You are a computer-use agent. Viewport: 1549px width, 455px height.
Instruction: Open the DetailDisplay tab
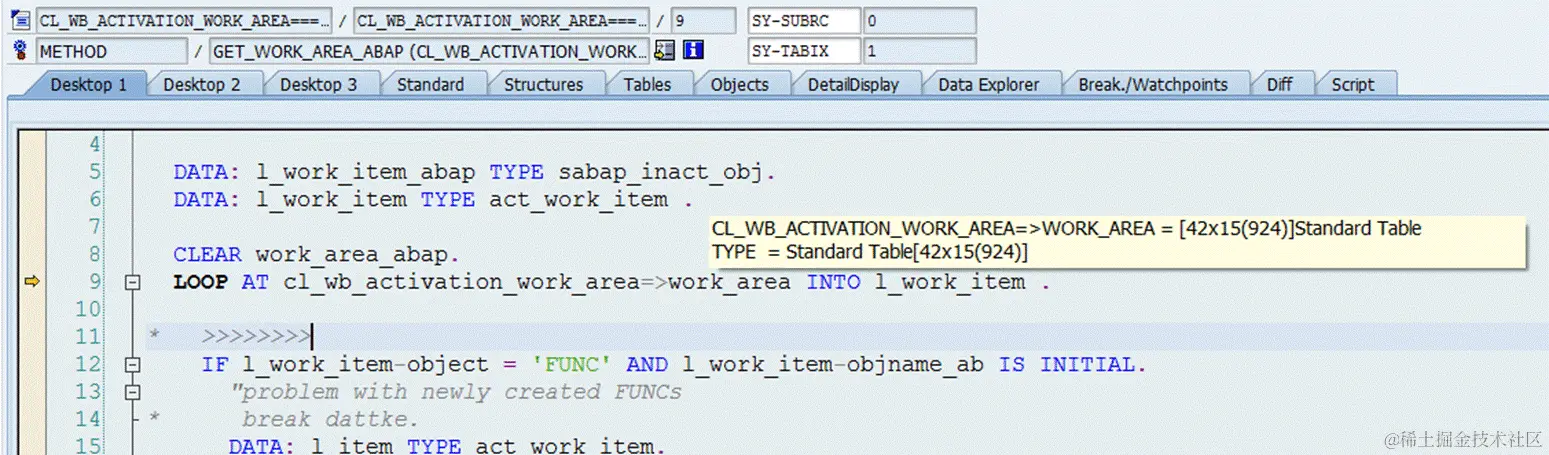853,85
